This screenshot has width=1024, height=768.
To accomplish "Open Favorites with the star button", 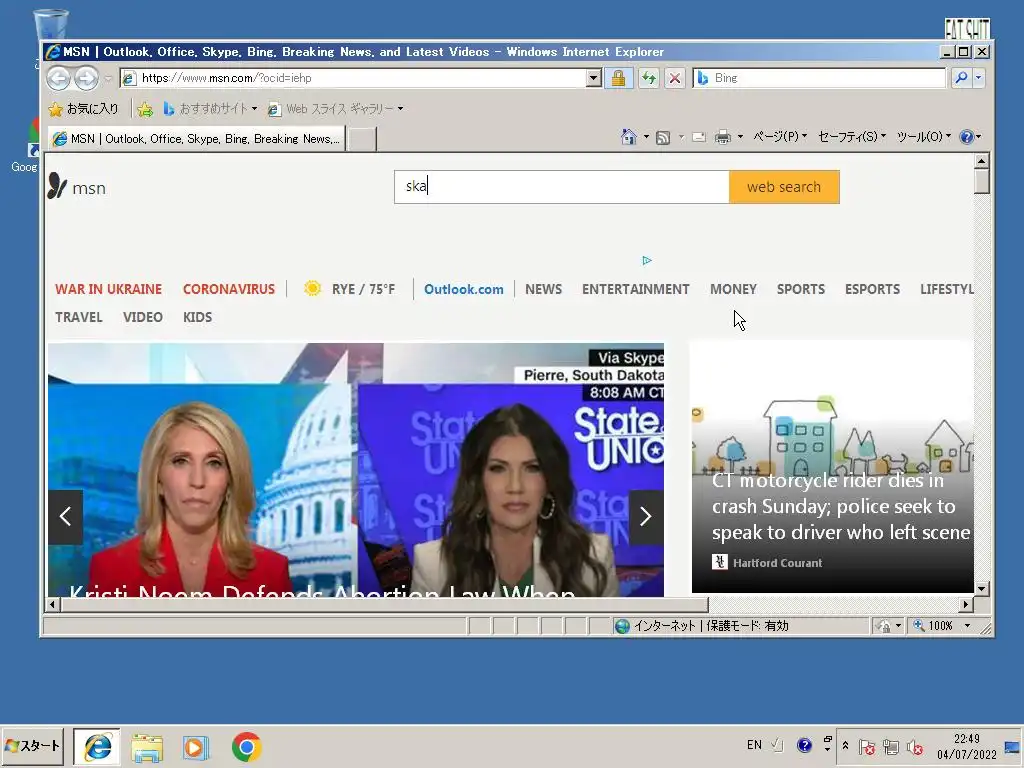I will tap(83, 108).
